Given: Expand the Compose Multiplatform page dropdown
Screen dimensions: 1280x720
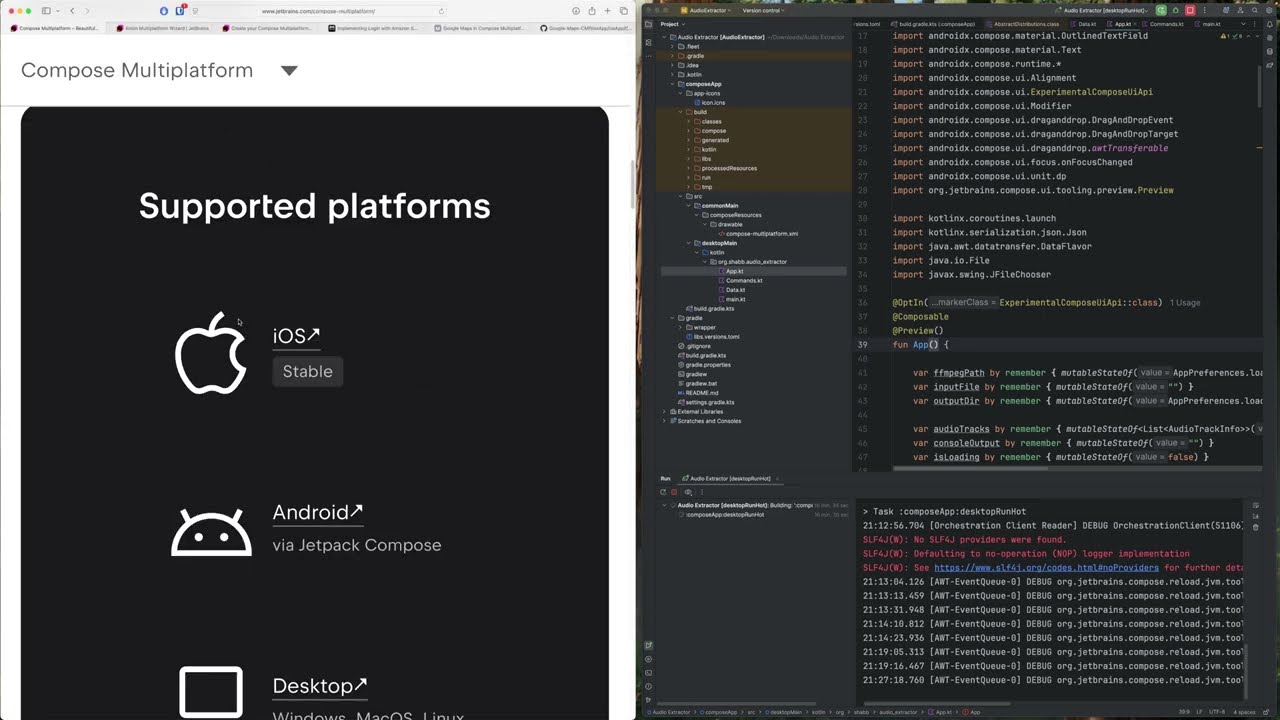Looking at the screenshot, I should tap(289, 71).
